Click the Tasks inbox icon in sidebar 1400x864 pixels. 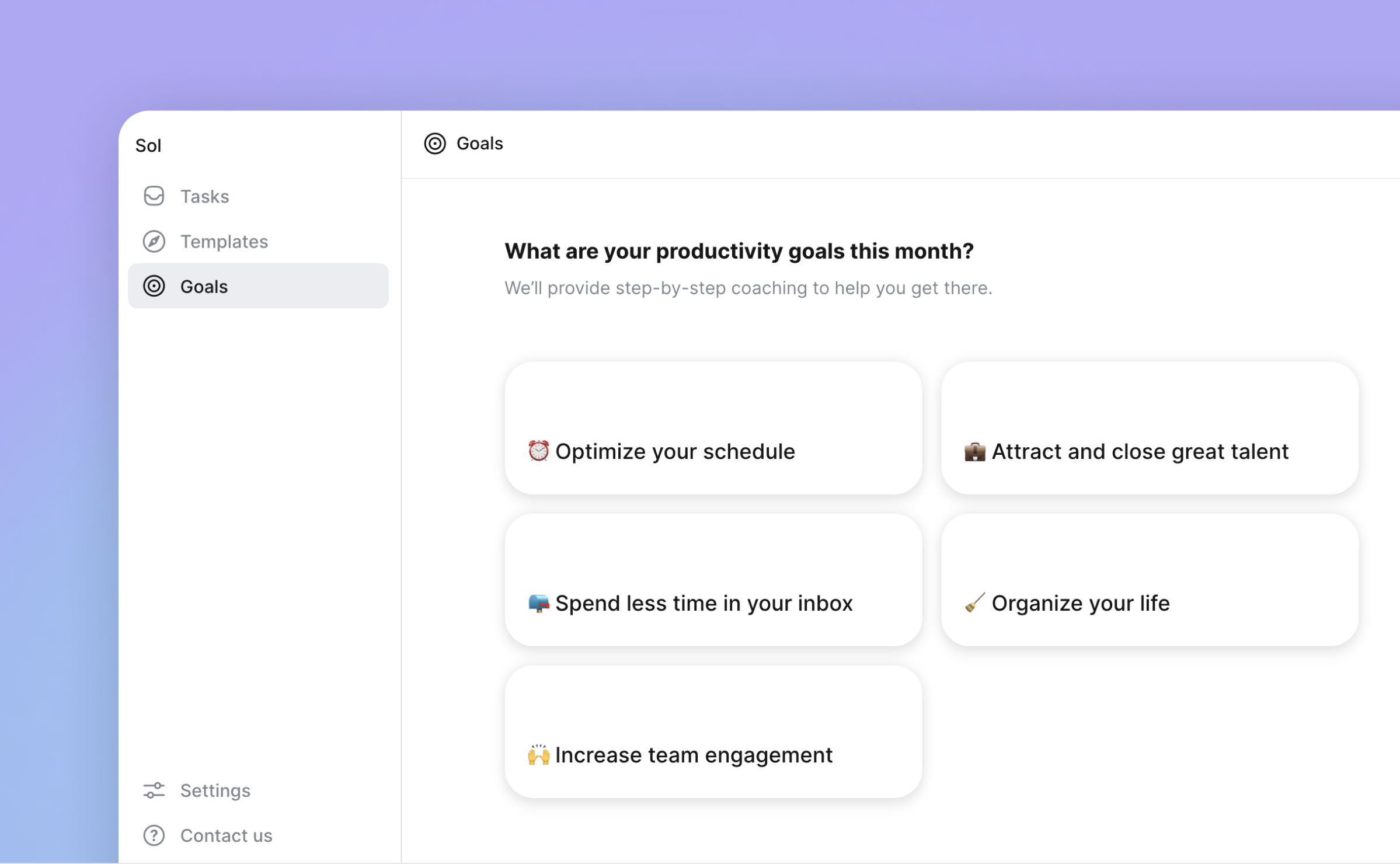coord(154,196)
